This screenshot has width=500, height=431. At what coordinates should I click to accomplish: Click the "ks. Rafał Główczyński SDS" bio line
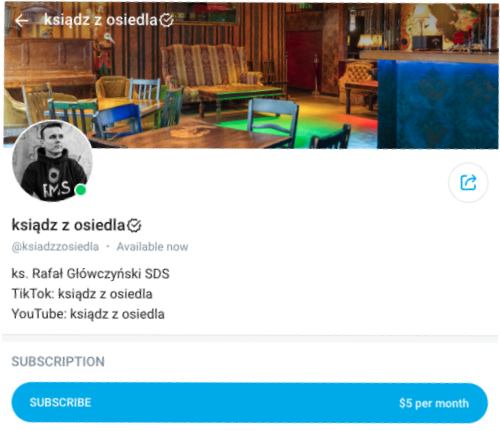pyautogui.click(x=91, y=274)
